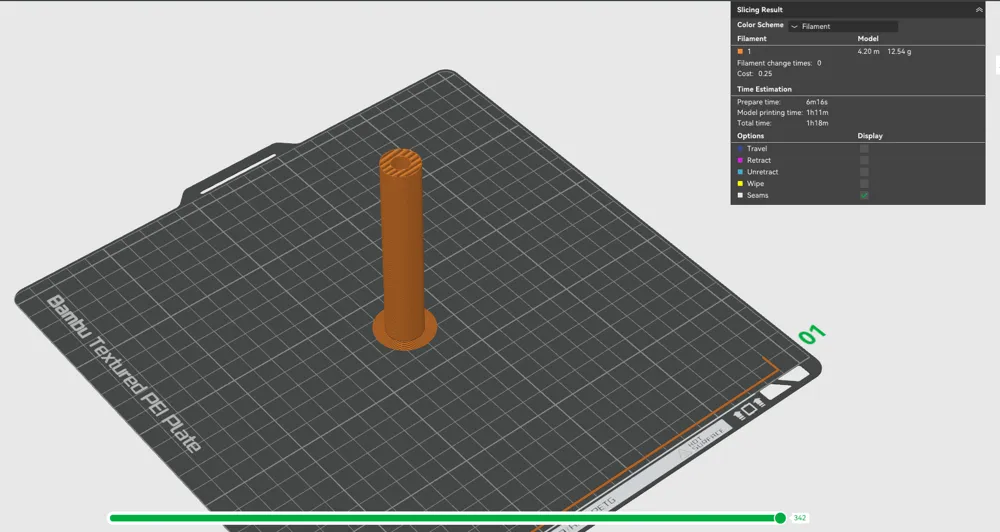Collapse the Slicing Result panel

[x=978, y=10]
